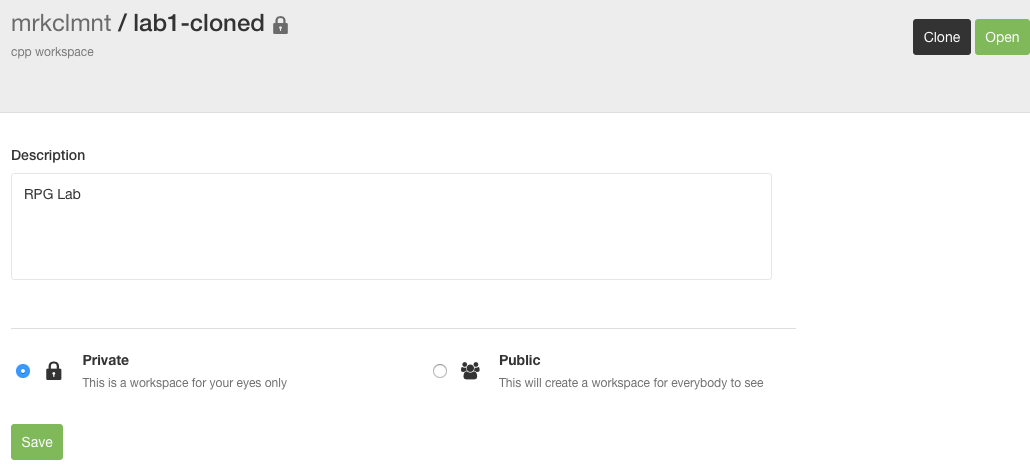
Task: Clone this workspace with the Clone button
Action: click(x=941, y=37)
